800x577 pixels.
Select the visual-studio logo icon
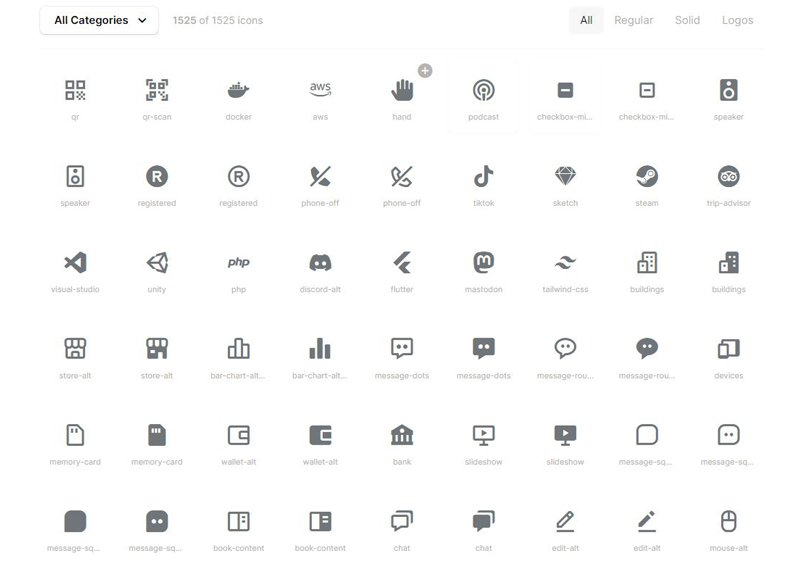coord(75,263)
